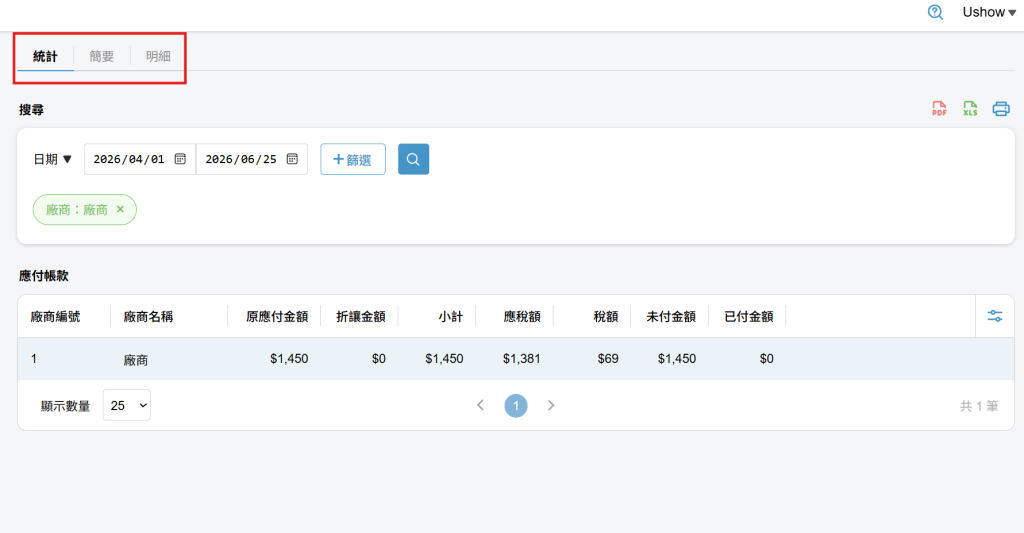Select page 1 in pagination
The width and height of the screenshot is (1024, 533).
(x=516, y=406)
